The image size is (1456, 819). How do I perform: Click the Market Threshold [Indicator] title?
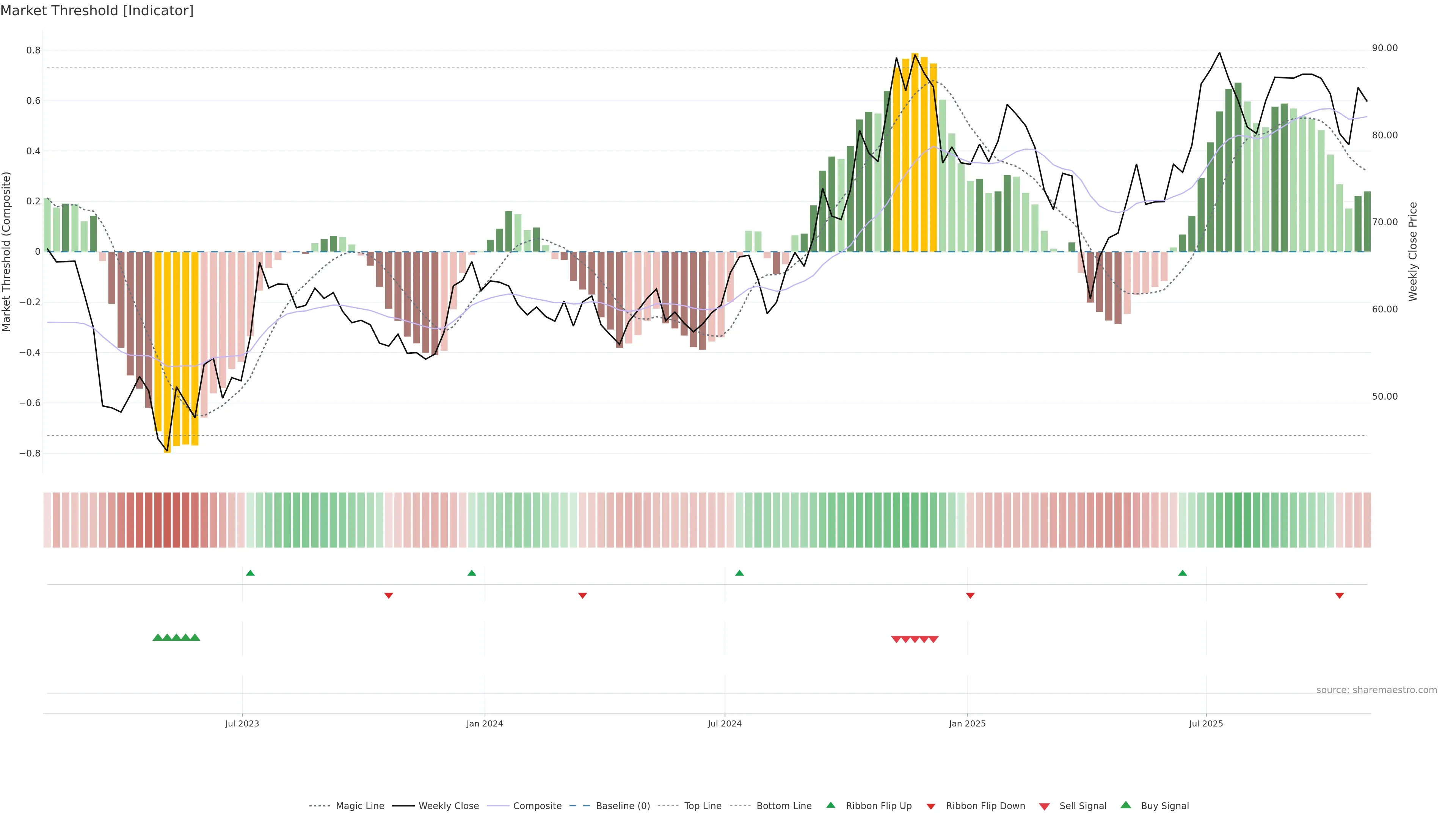coord(97,11)
